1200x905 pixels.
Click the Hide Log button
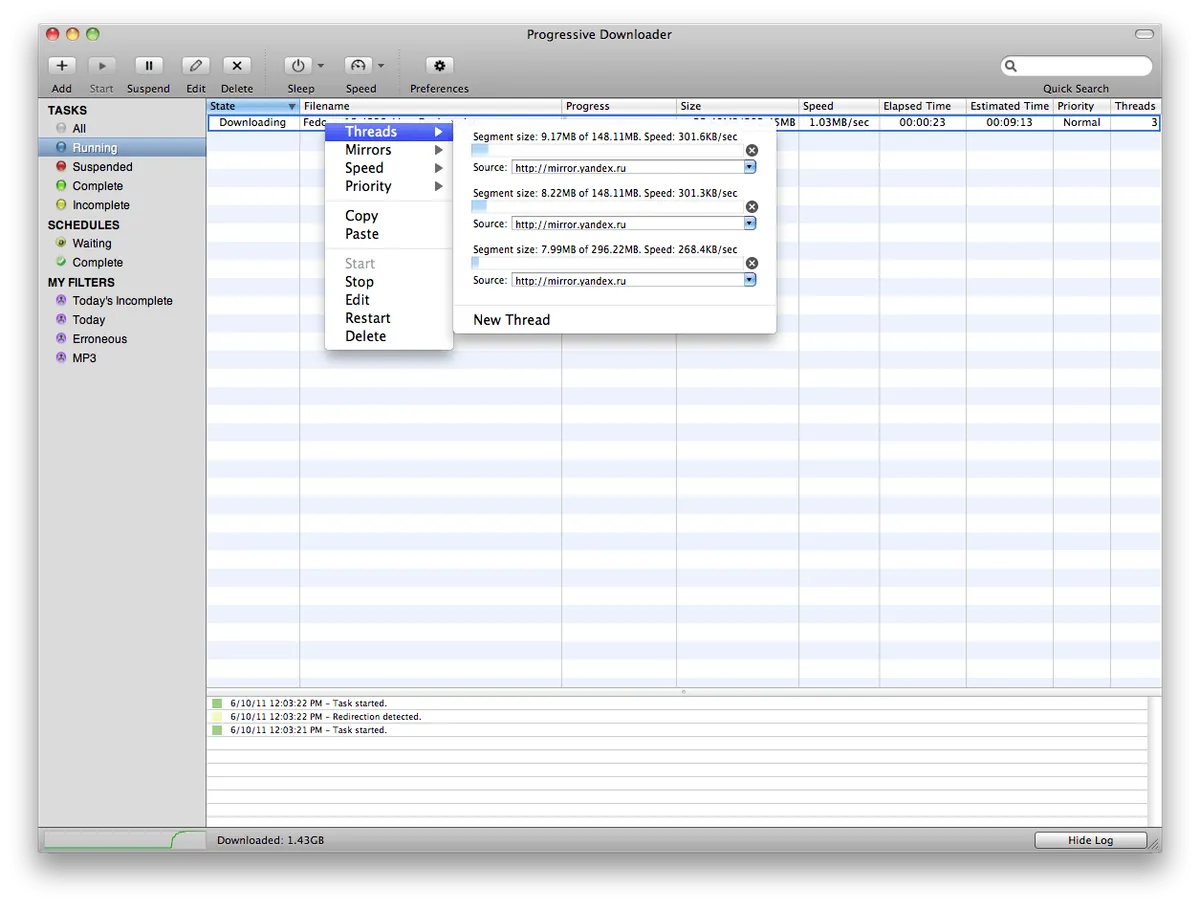pyautogui.click(x=1090, y=839)
